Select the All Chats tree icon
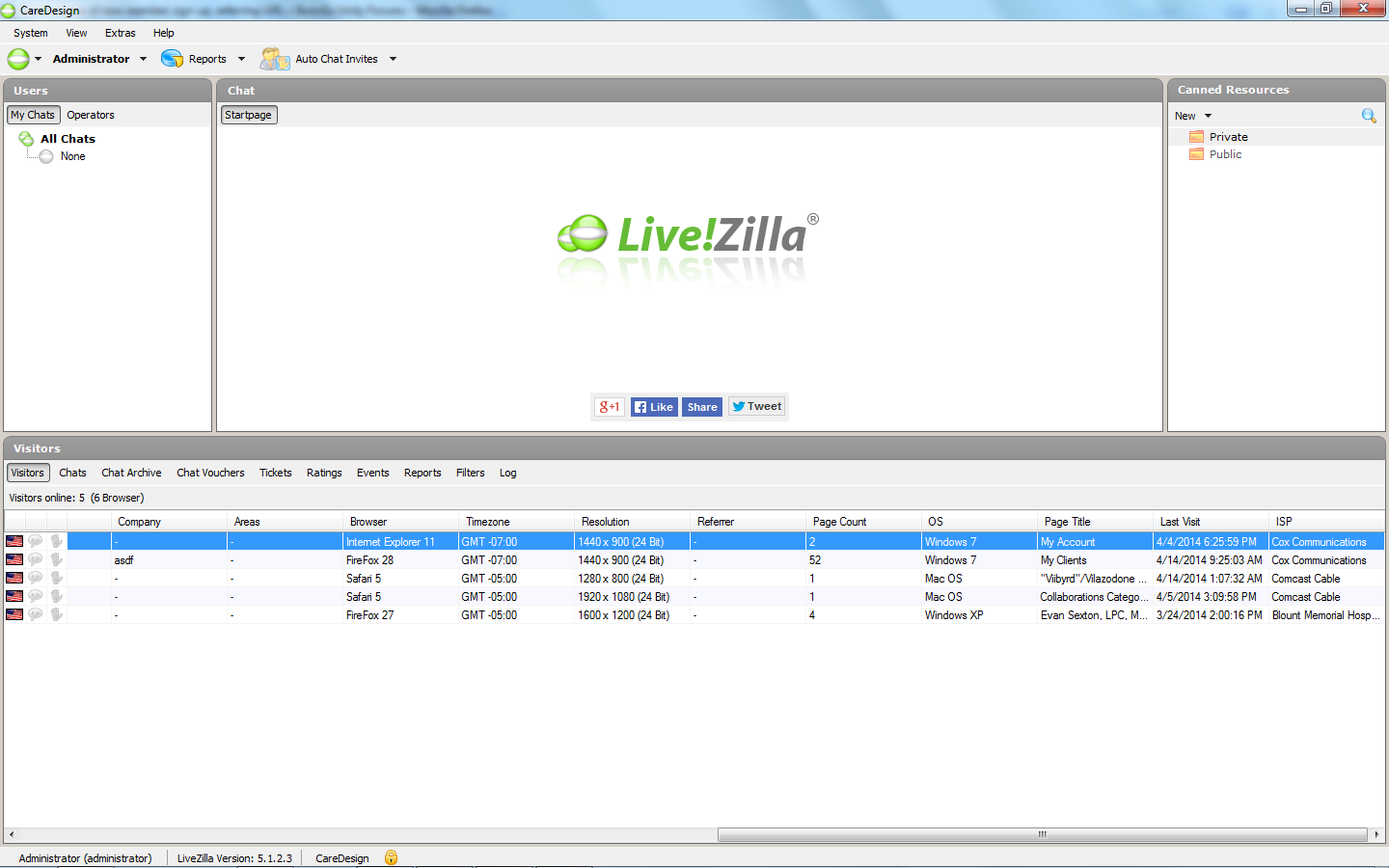 tap(26, 139)
